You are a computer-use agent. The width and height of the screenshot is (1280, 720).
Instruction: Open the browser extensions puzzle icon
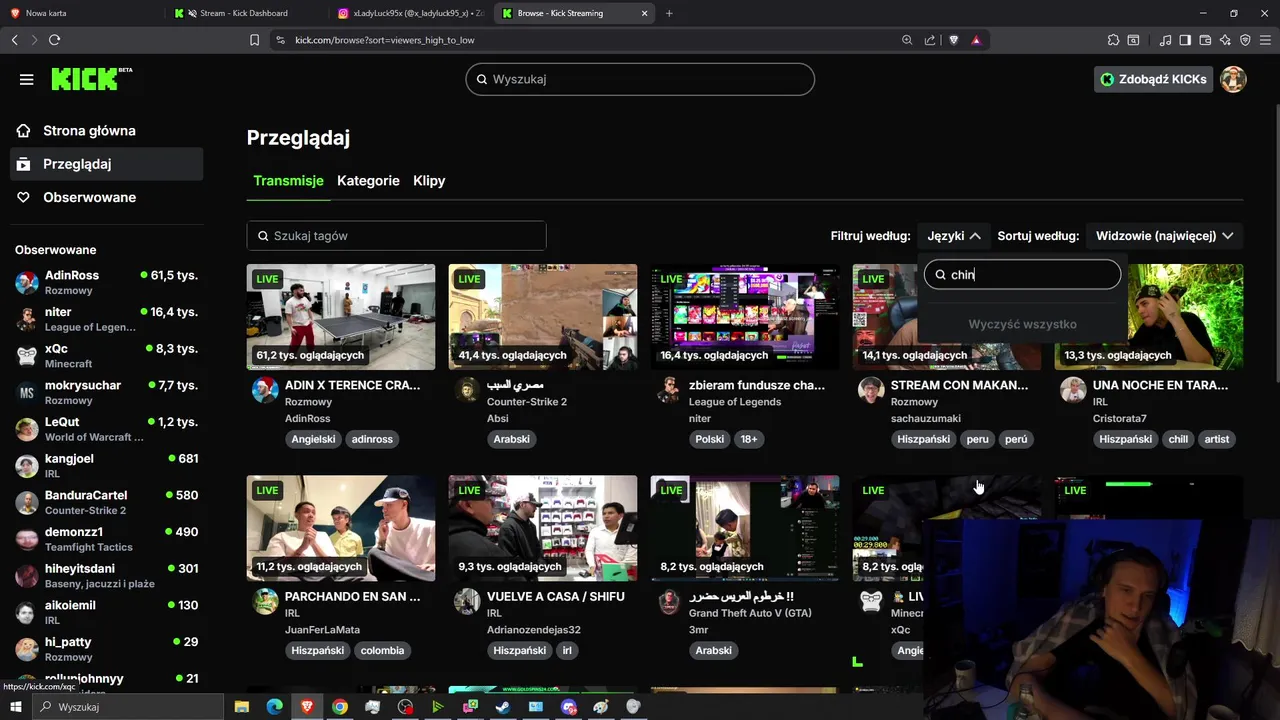1113,40
